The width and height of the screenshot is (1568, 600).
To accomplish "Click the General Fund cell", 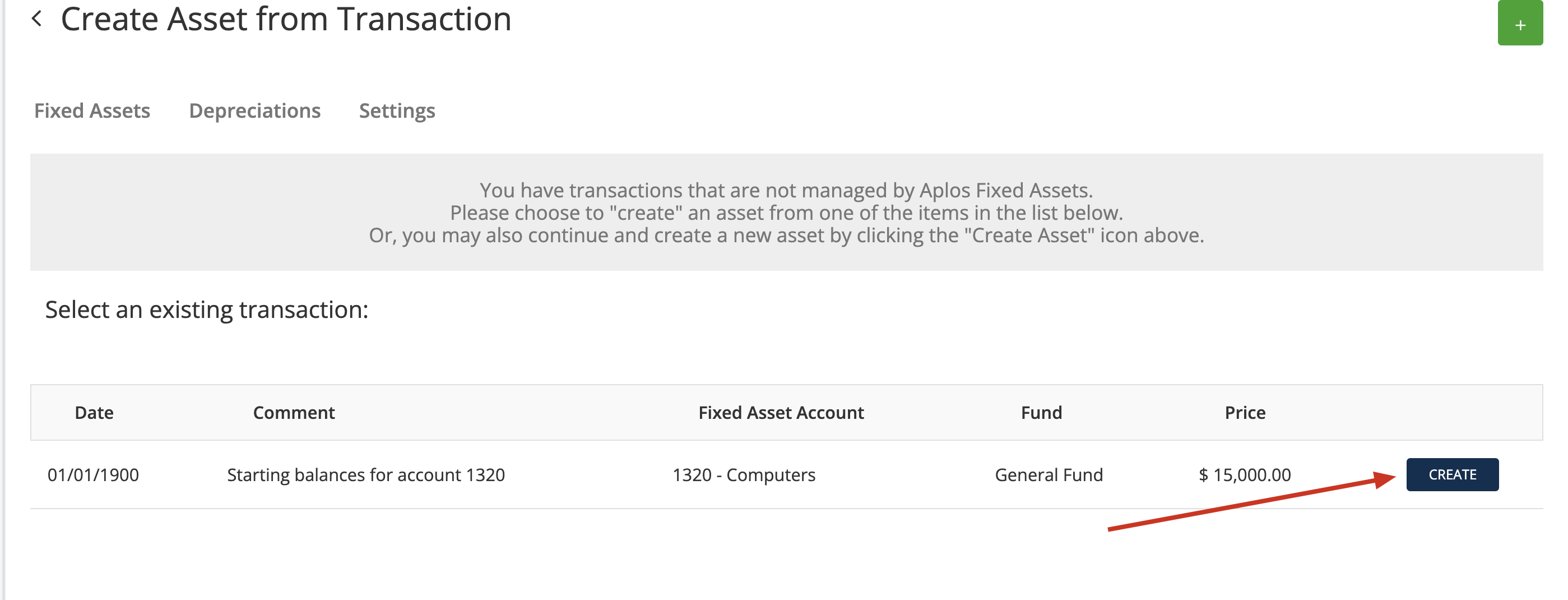I will (x=1049, y=475).
